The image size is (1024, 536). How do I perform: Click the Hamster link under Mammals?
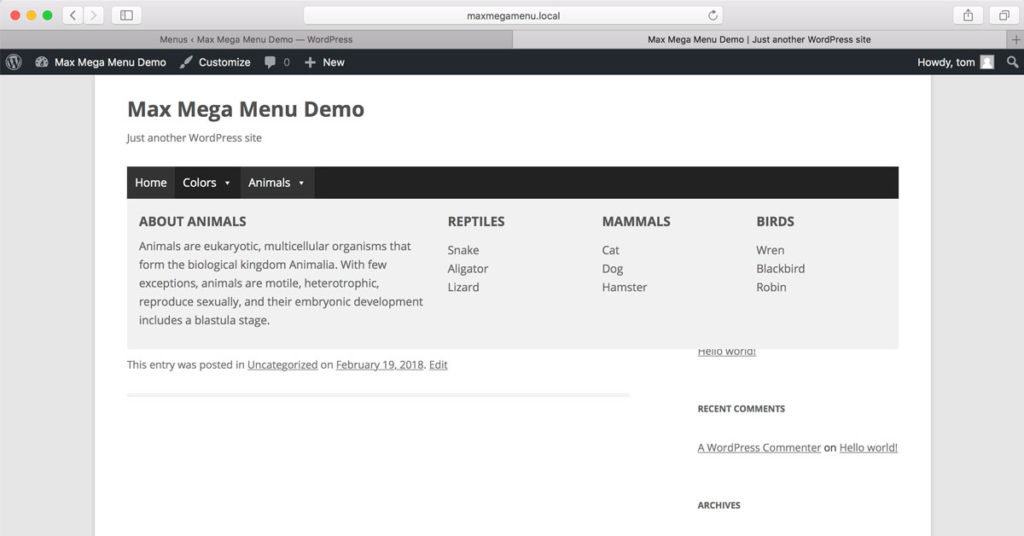pos(624,287)
